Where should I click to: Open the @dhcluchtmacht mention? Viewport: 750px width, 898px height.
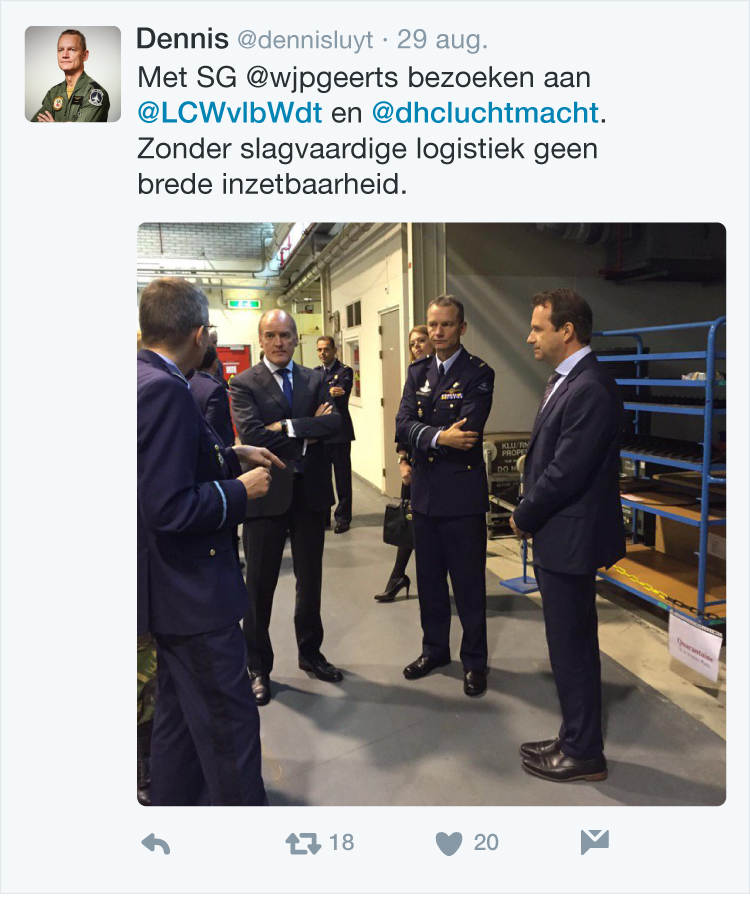(x=485, y=113)
